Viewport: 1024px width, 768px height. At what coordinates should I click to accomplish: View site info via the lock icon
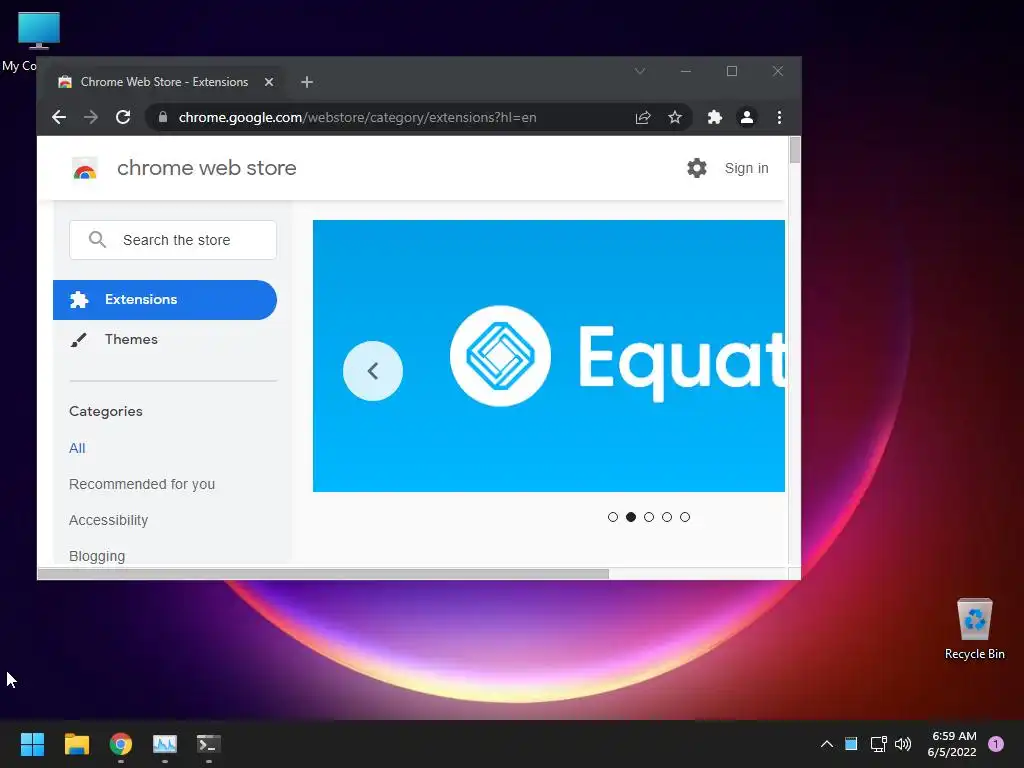point(163,117)
